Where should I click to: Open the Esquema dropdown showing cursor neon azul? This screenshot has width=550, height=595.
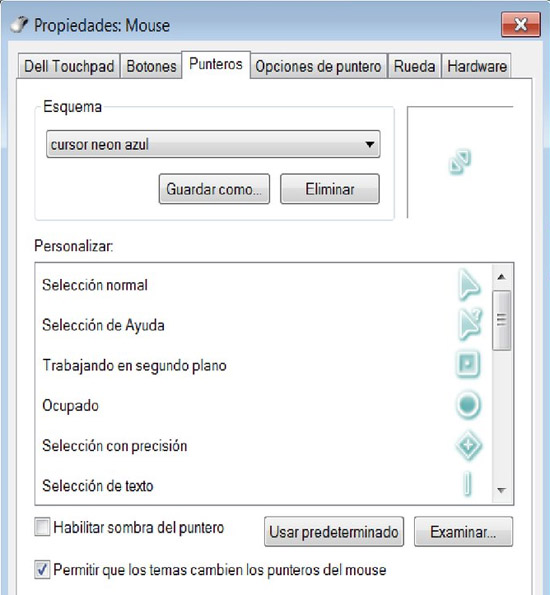pyautogui.click(x=213, y=144)
